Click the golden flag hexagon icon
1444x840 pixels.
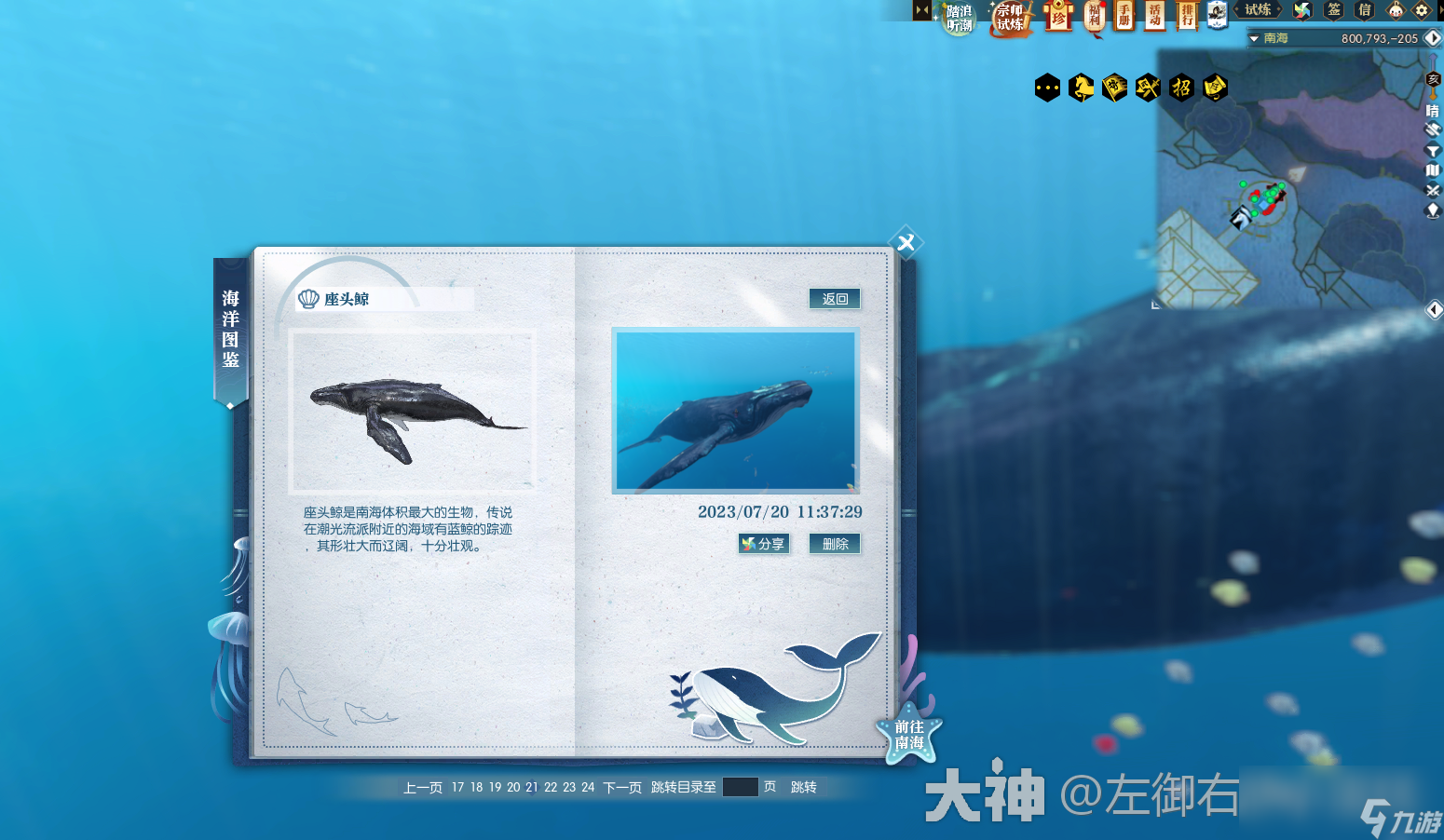1114,88
